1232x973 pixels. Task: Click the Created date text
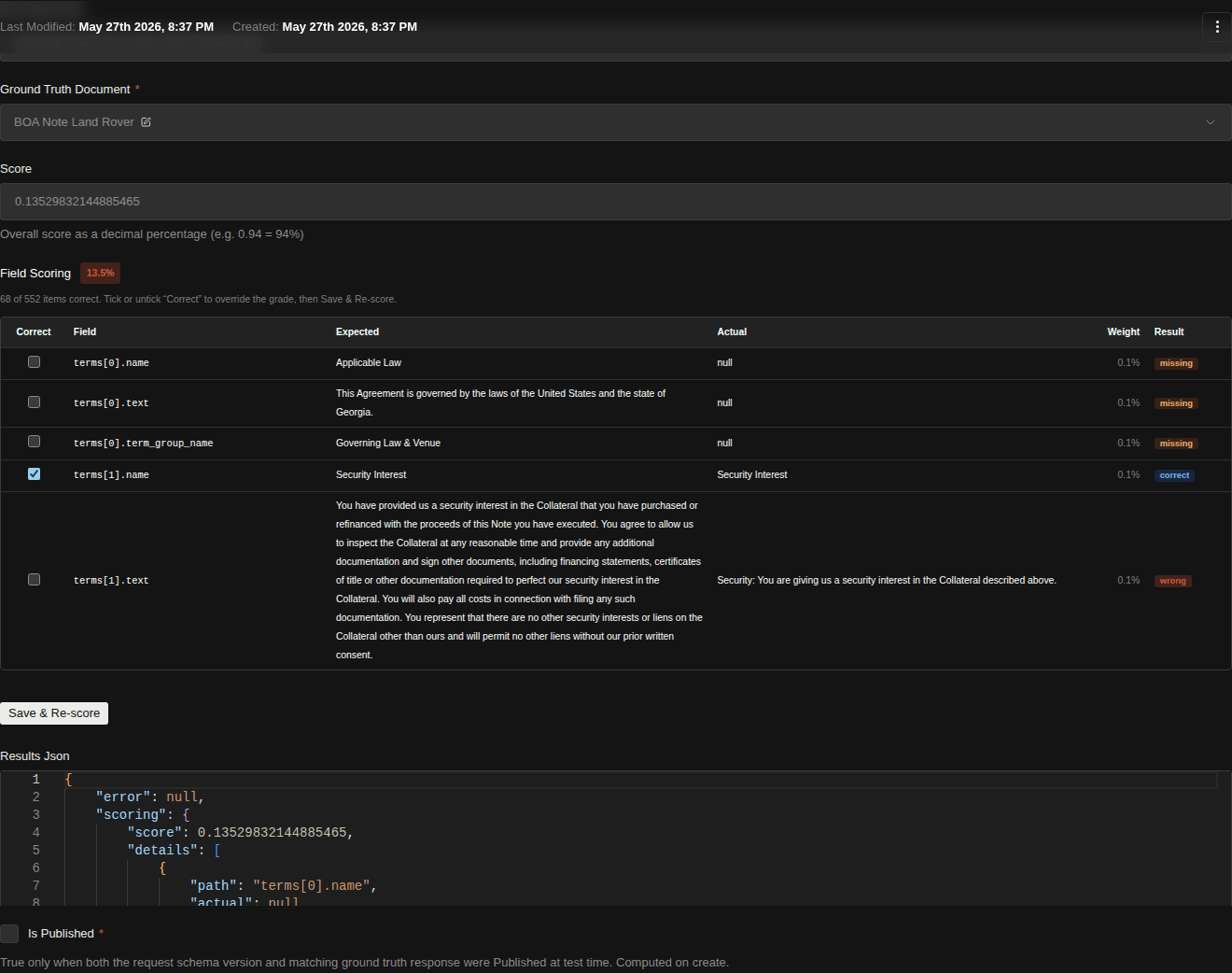coord(350,27)
